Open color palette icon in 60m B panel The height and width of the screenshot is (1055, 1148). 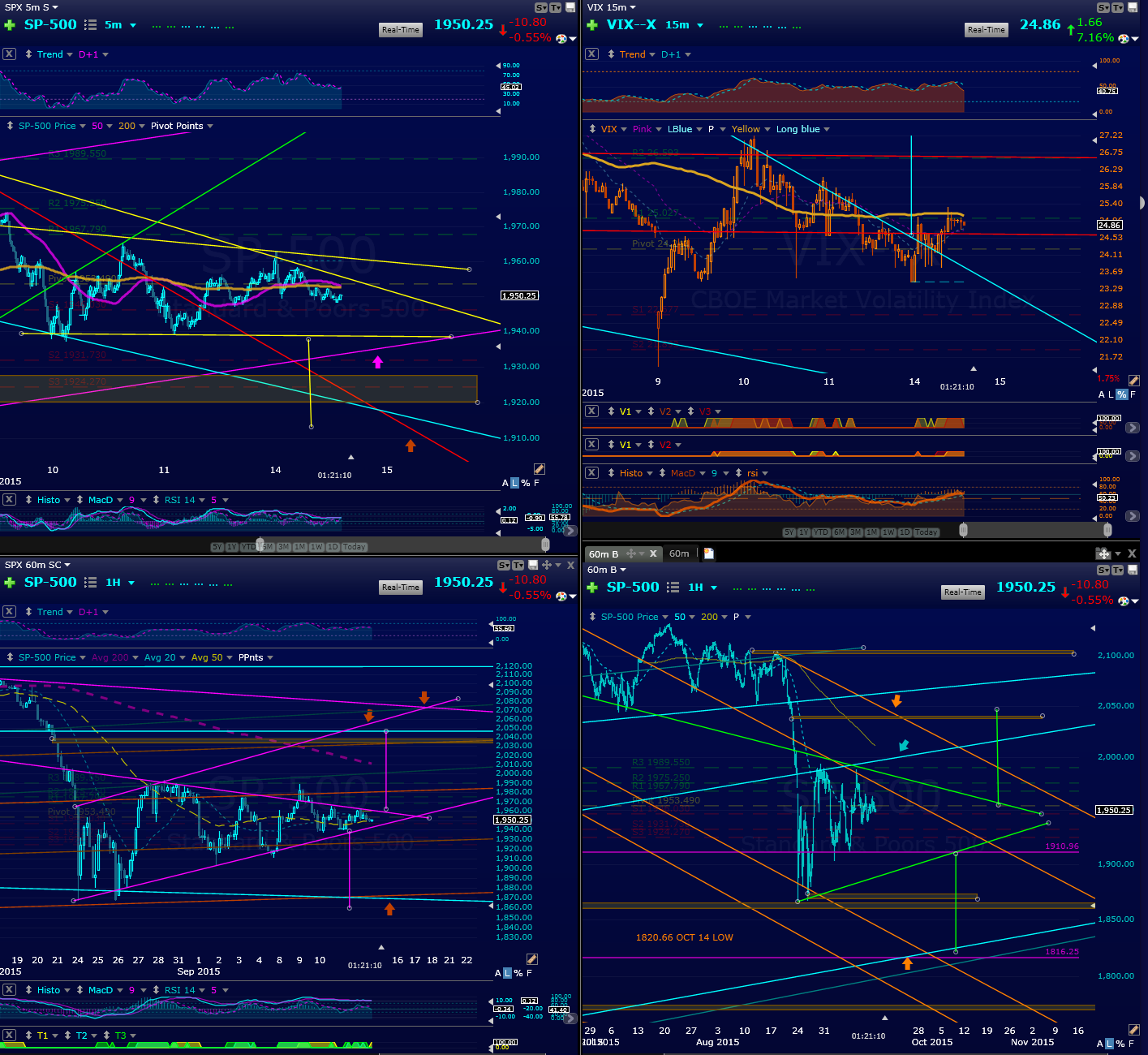coord(1124,601)
